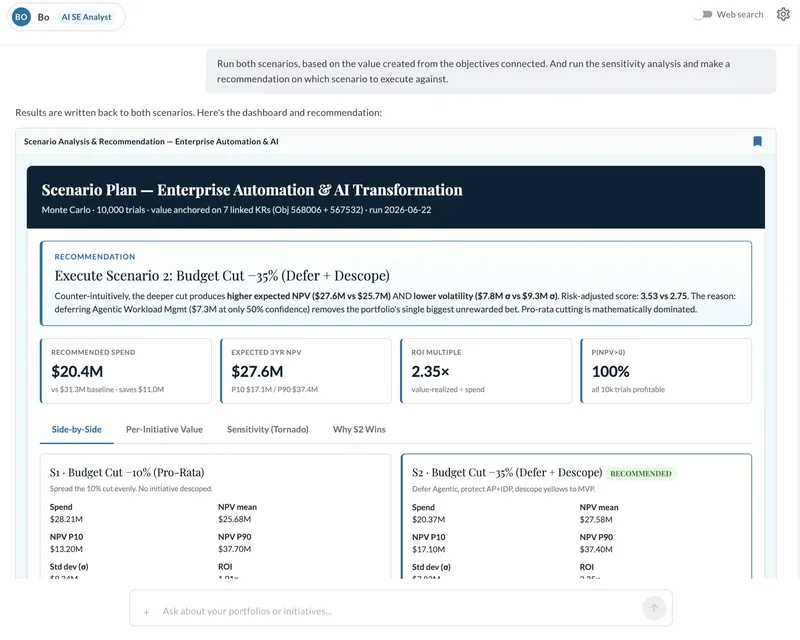Click the Recommended Spend $20.4M card

[x=126, y=371]
